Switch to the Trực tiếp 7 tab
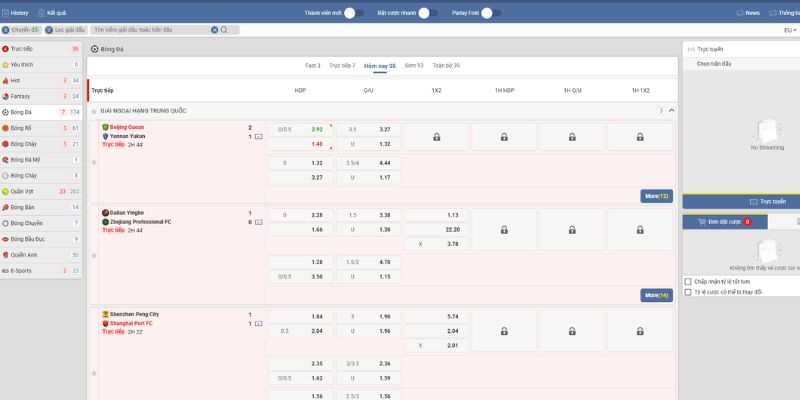 [342, 65]
